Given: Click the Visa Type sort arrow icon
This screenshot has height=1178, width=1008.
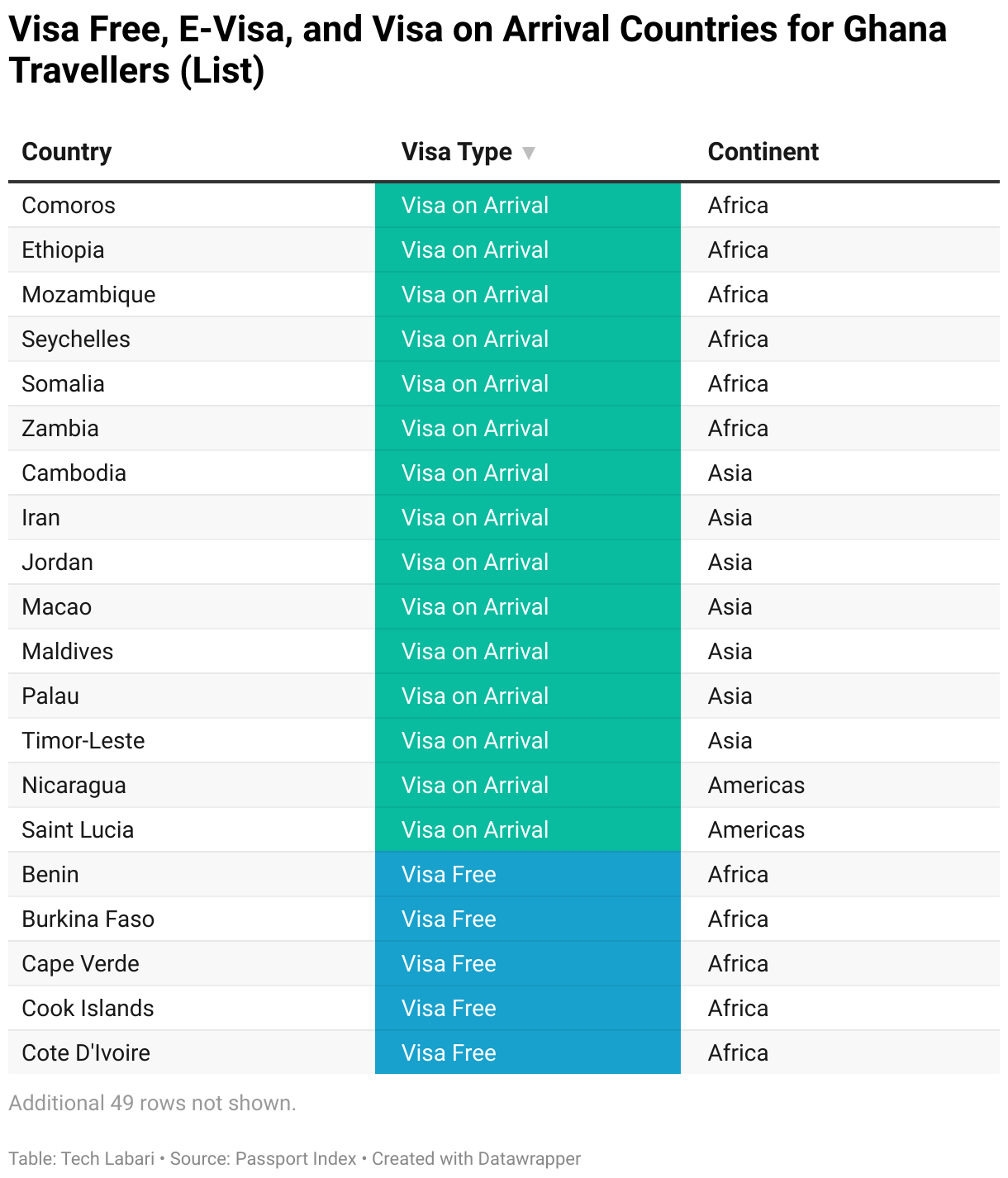Looking at the screenshot, I should click(x=529, y=153).
